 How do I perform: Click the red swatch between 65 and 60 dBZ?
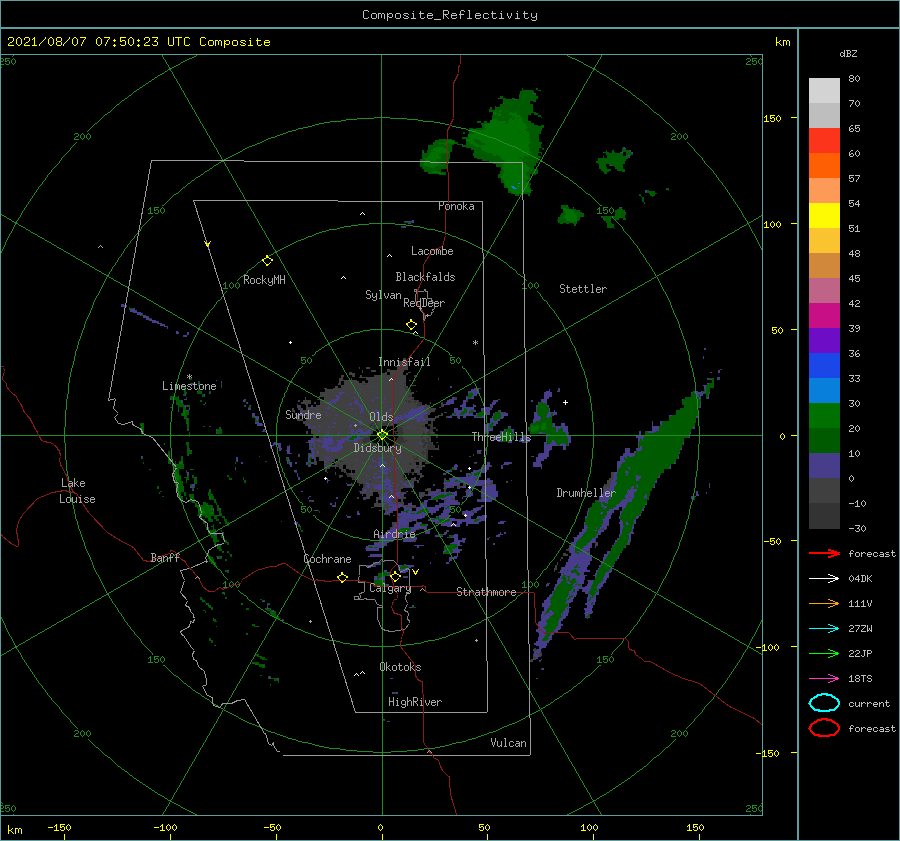824,141
